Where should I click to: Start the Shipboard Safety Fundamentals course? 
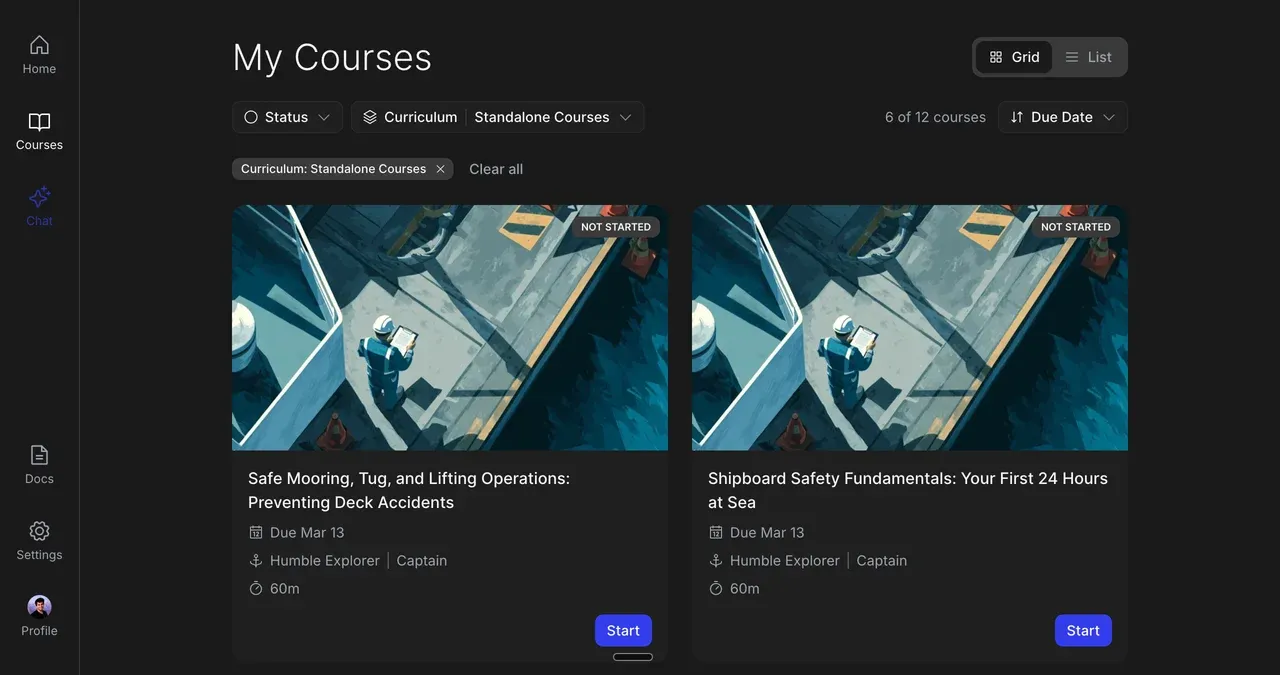pyautogui.click(x=1083, y=631)
